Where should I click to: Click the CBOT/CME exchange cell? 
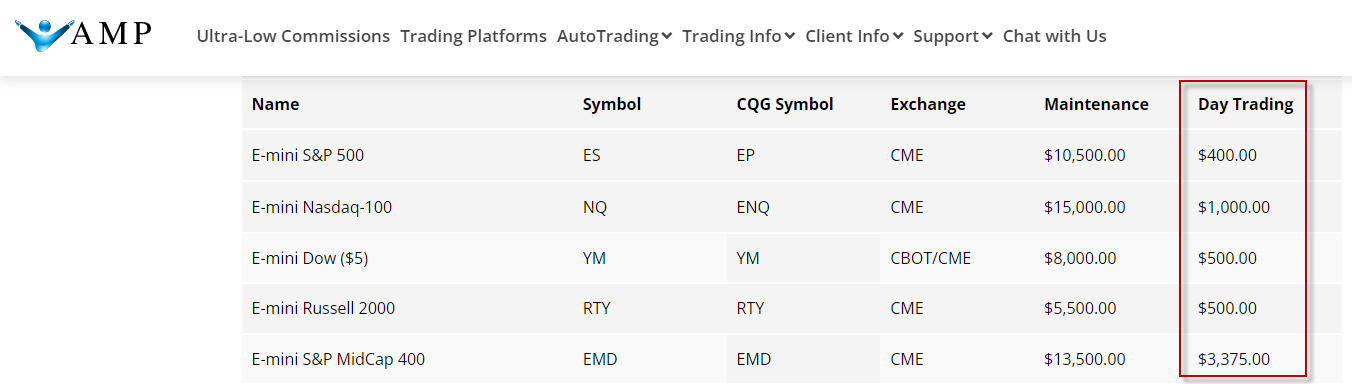(x=931, y=258)
